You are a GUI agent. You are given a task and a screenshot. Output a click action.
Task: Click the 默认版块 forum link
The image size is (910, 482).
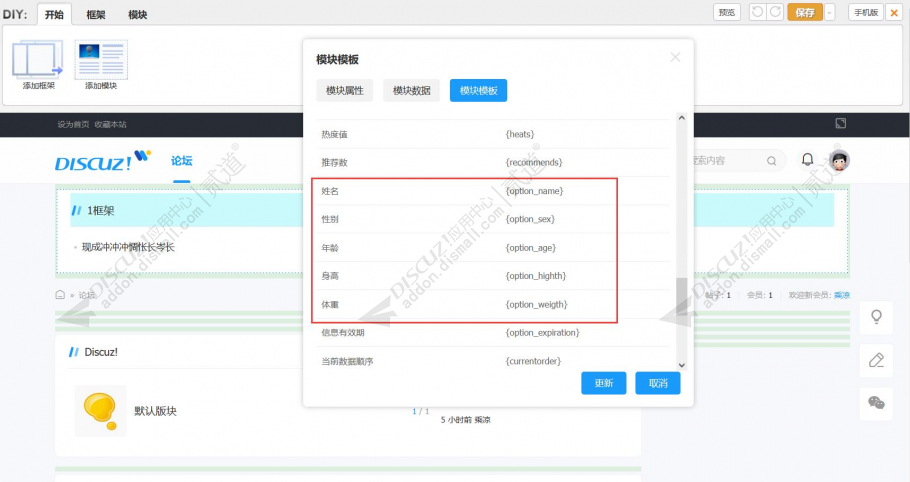coord(156,411)
